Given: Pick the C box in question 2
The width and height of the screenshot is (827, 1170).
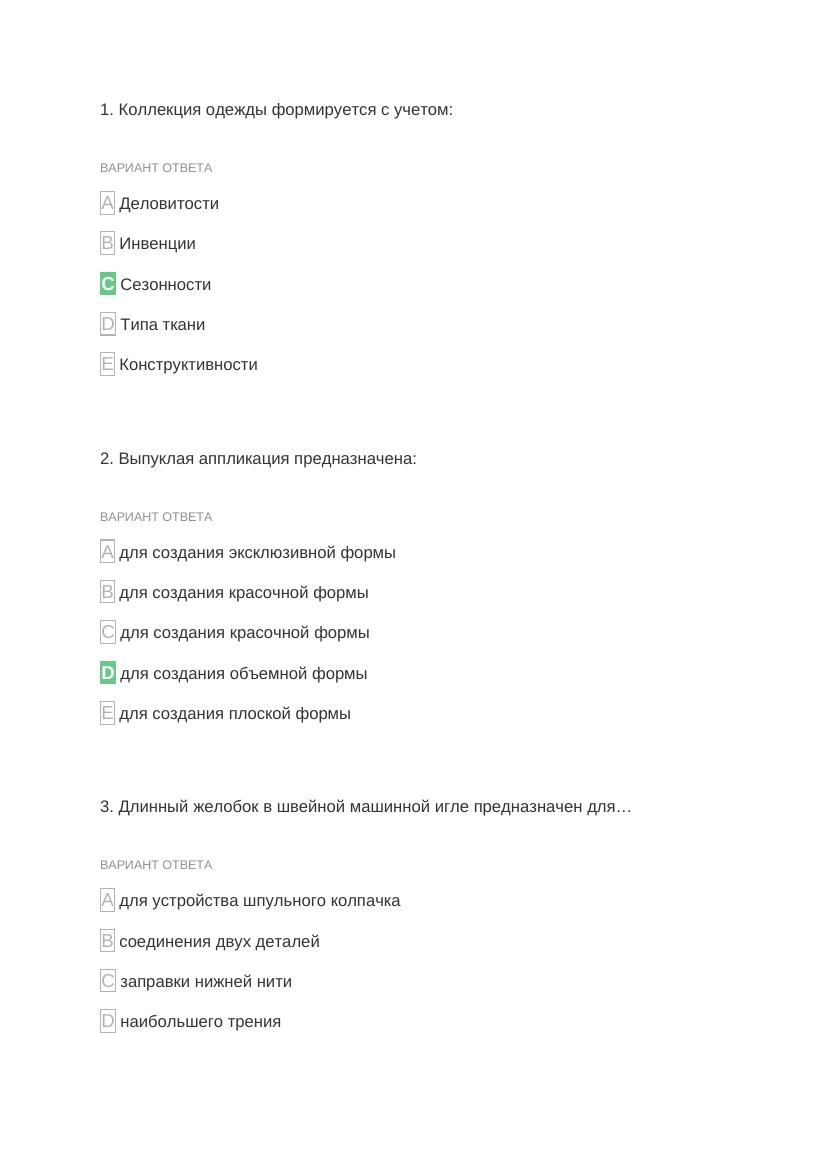Looking at the screenshot, I should tap(108, 632).
